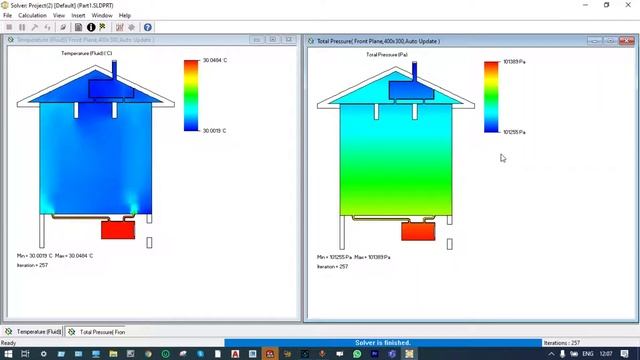Click Iteration = 257 under pressure plot
Image resolution: width=640 pixels, height=360 pixels.
point(333,267)
